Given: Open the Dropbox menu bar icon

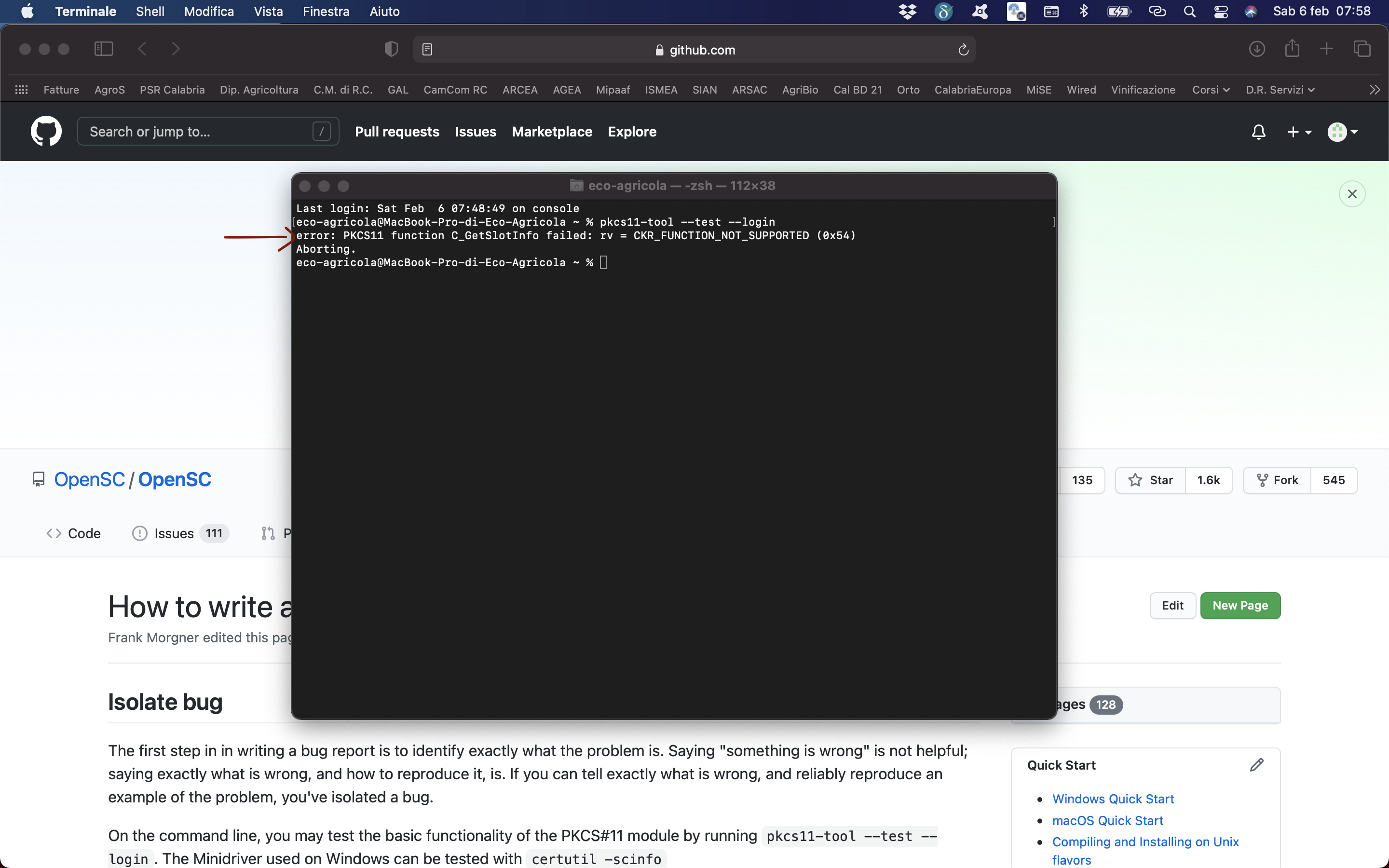Looking at the screenshot, I should tap(907, 11).
